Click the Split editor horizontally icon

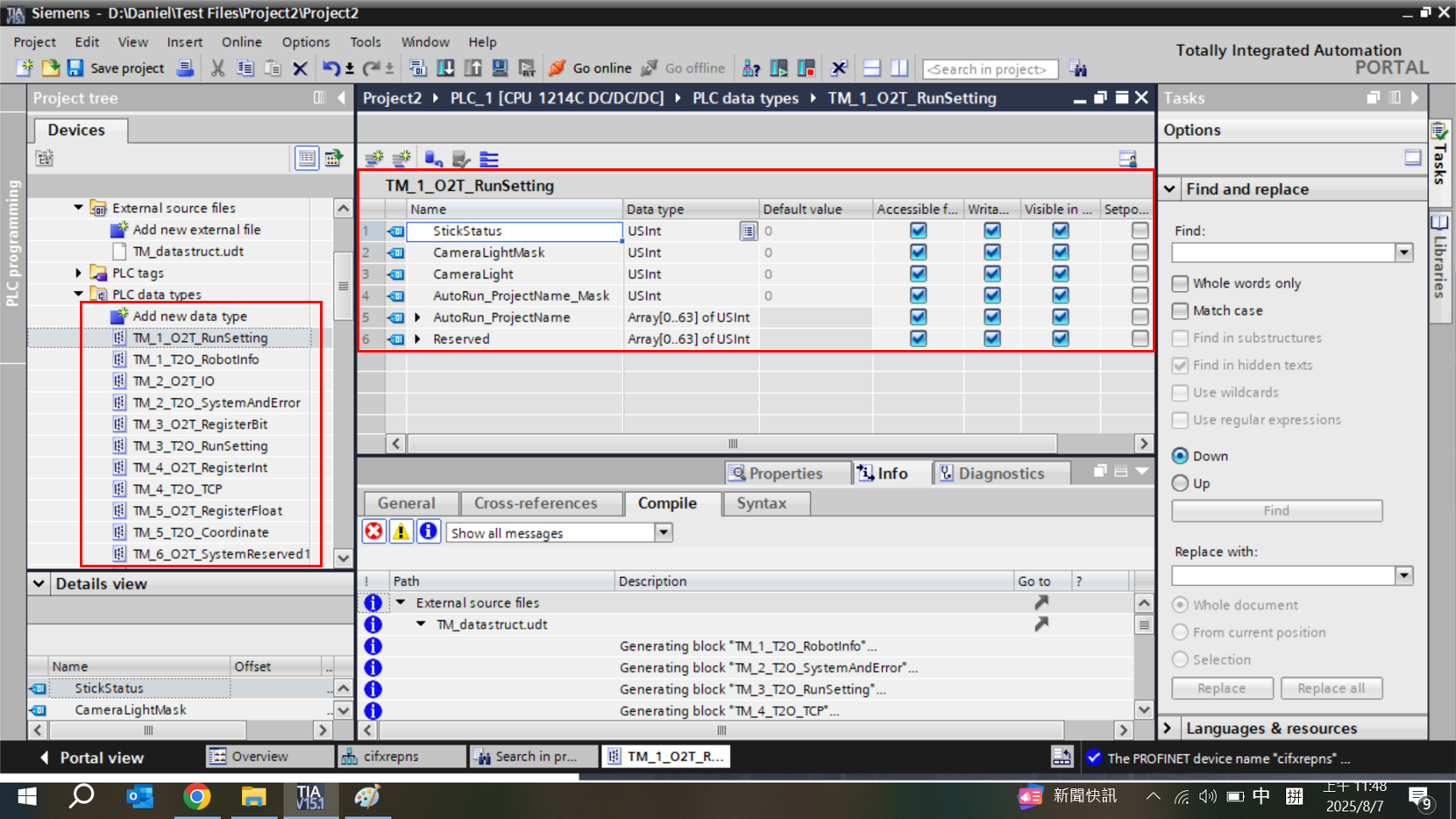(x=872, y=68)
